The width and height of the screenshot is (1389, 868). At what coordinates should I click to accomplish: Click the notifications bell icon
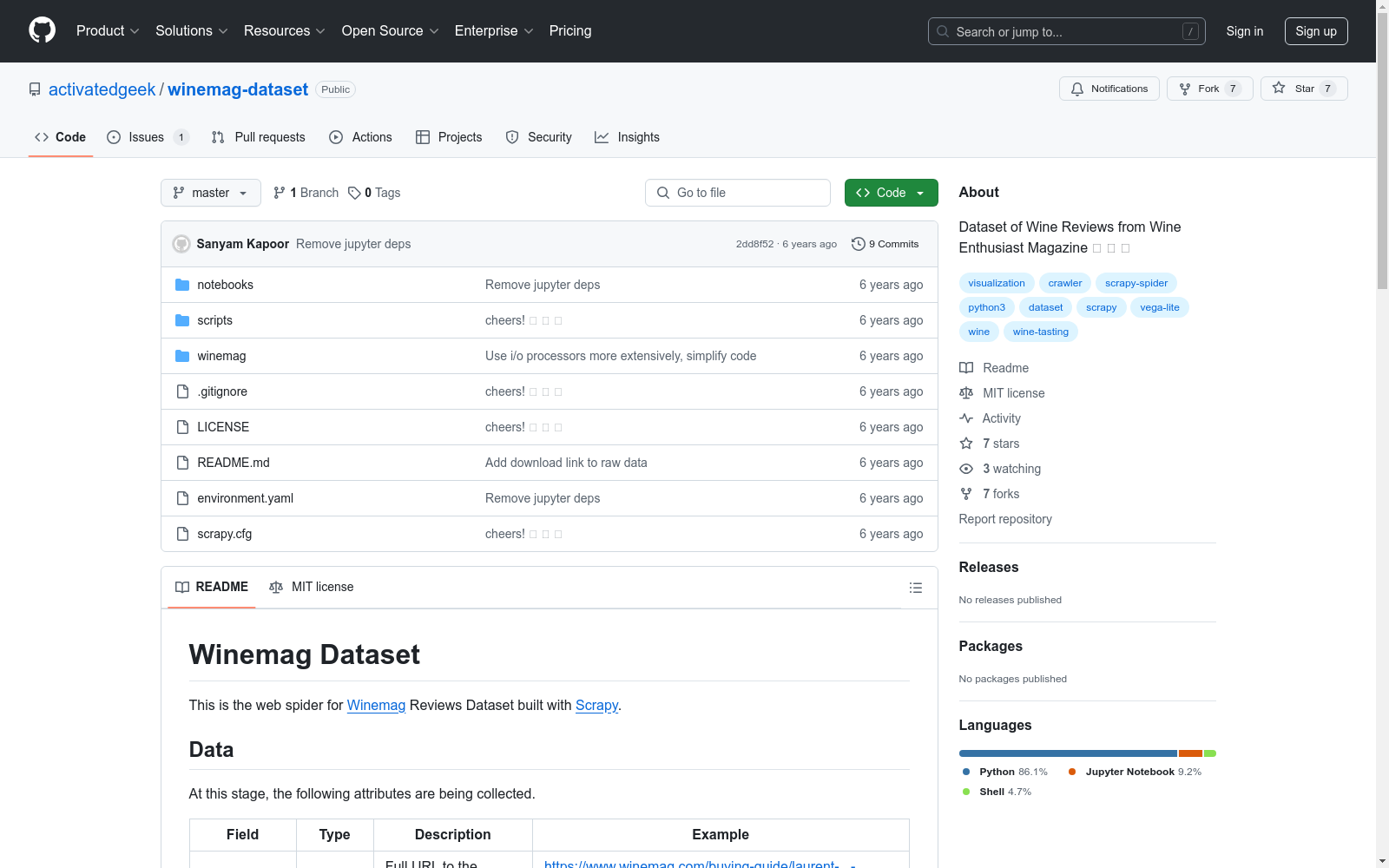(x=1077, y=89)
